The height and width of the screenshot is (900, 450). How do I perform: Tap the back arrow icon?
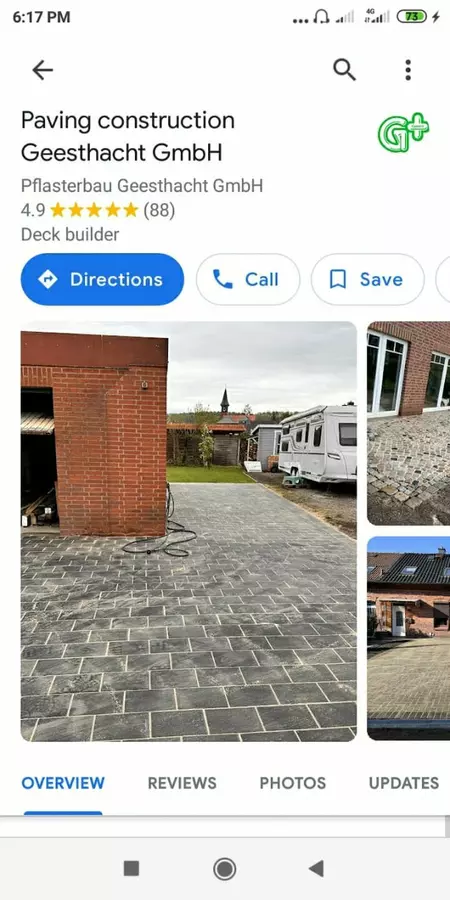[42, 70]
